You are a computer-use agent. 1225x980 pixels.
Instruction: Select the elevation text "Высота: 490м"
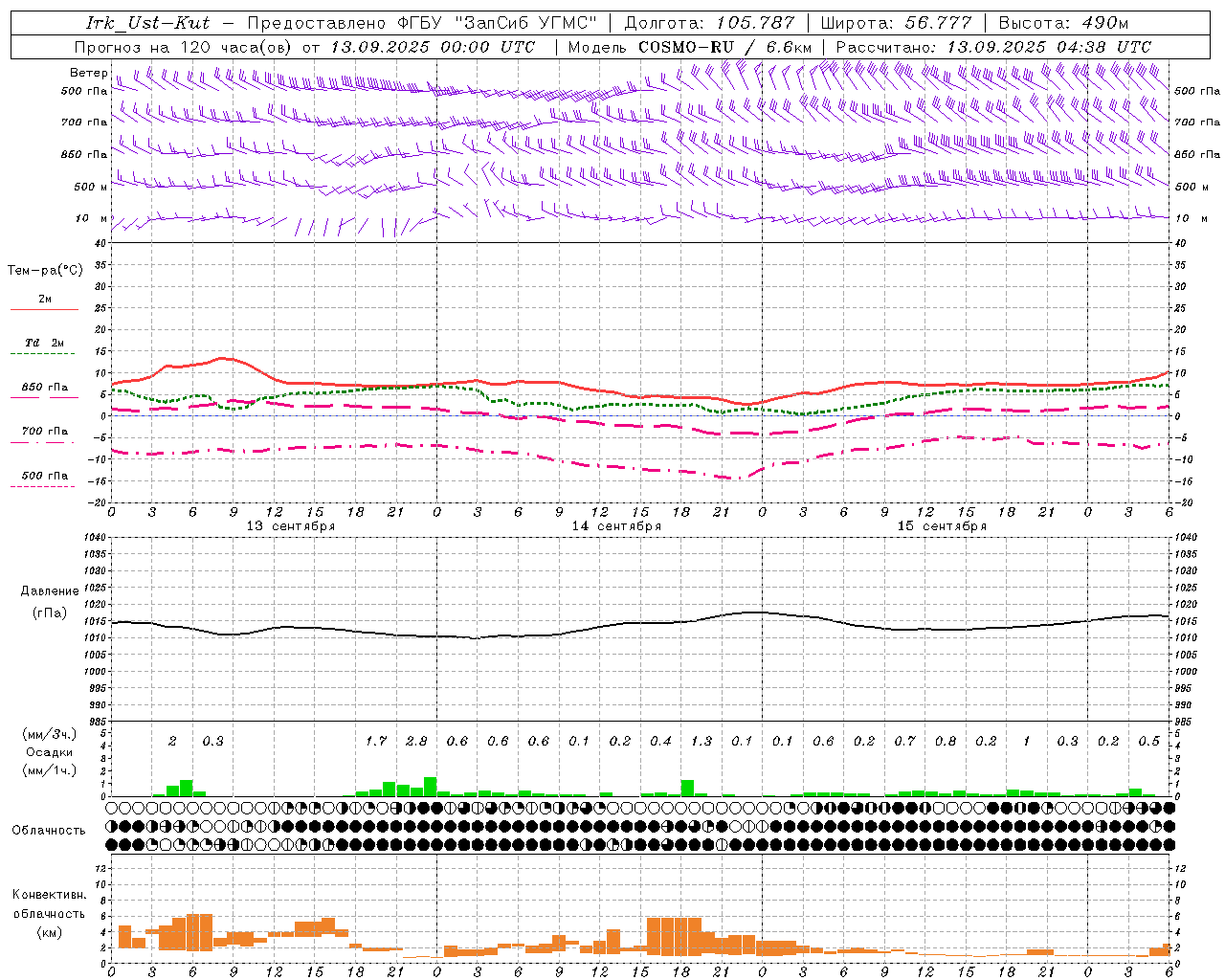point(1063,23)
